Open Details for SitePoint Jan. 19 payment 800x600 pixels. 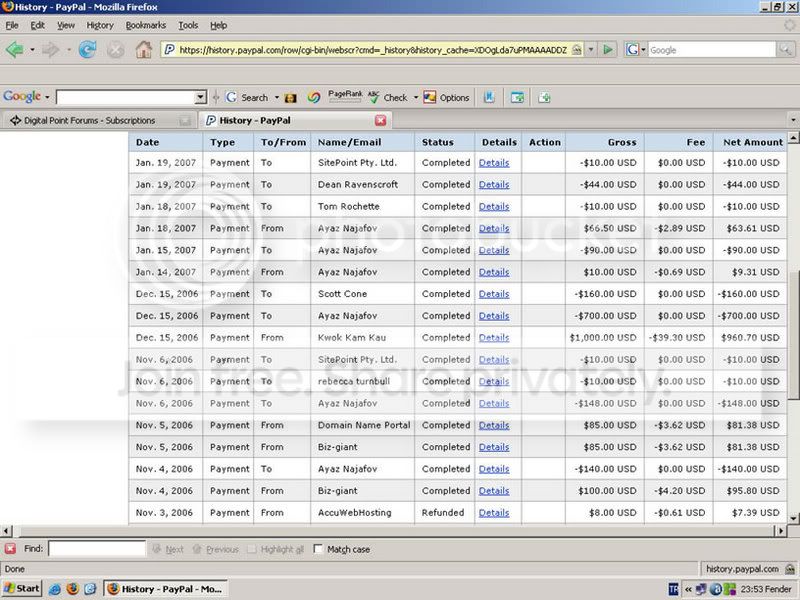(x=494, y=163)
